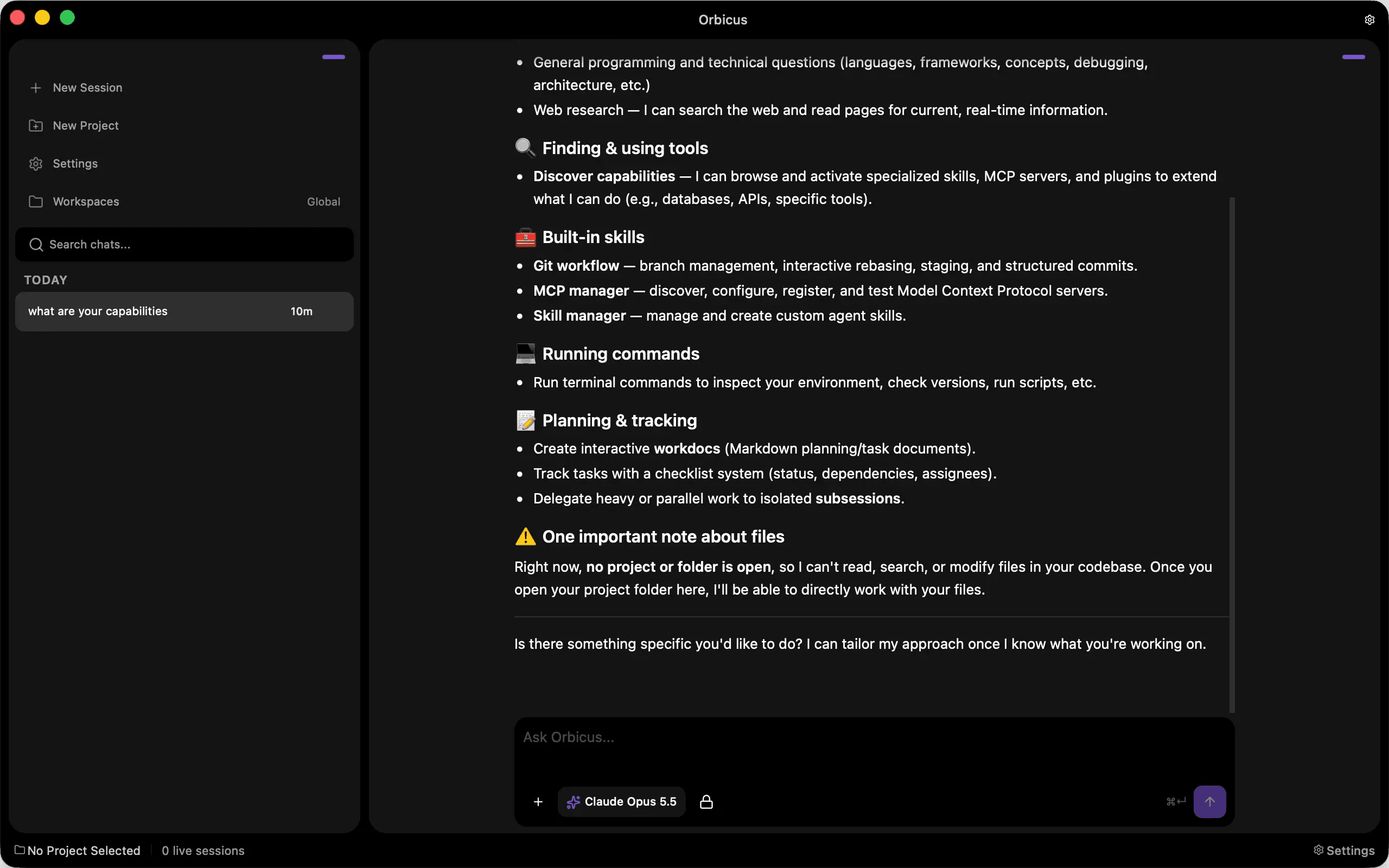Viewport: 1389px width, 868px height.
Task: Click the No Project Selected status item
Action: (x=78, y=851)
